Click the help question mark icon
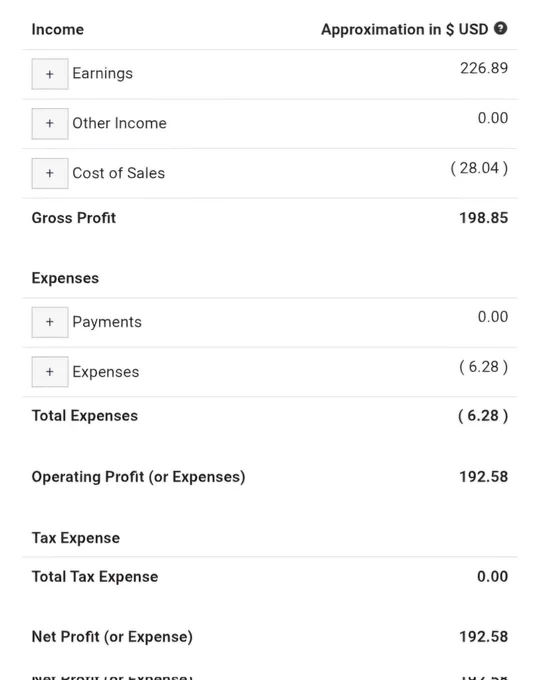Viewport: 545px width, 680px height. pos(500,28)
